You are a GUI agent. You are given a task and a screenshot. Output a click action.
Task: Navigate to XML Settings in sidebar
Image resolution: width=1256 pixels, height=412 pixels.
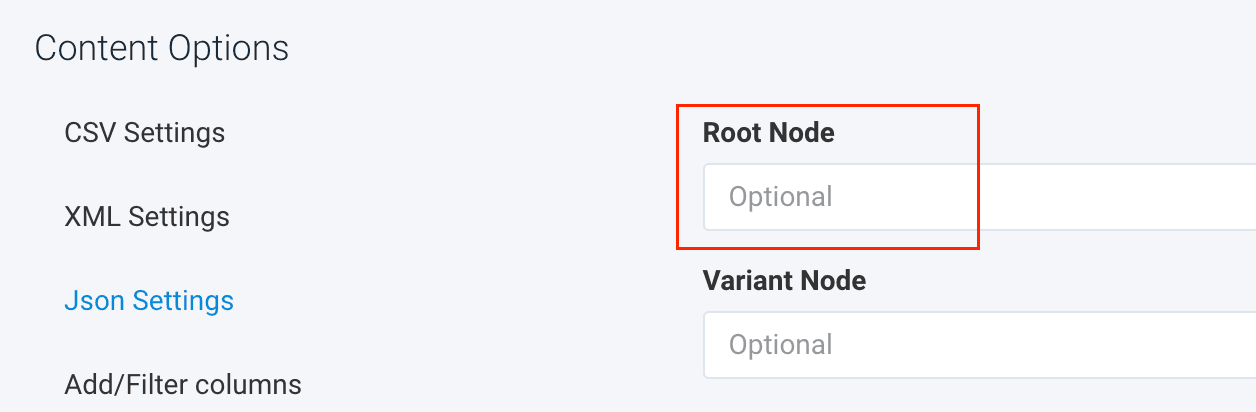click(x=146, y=216)
